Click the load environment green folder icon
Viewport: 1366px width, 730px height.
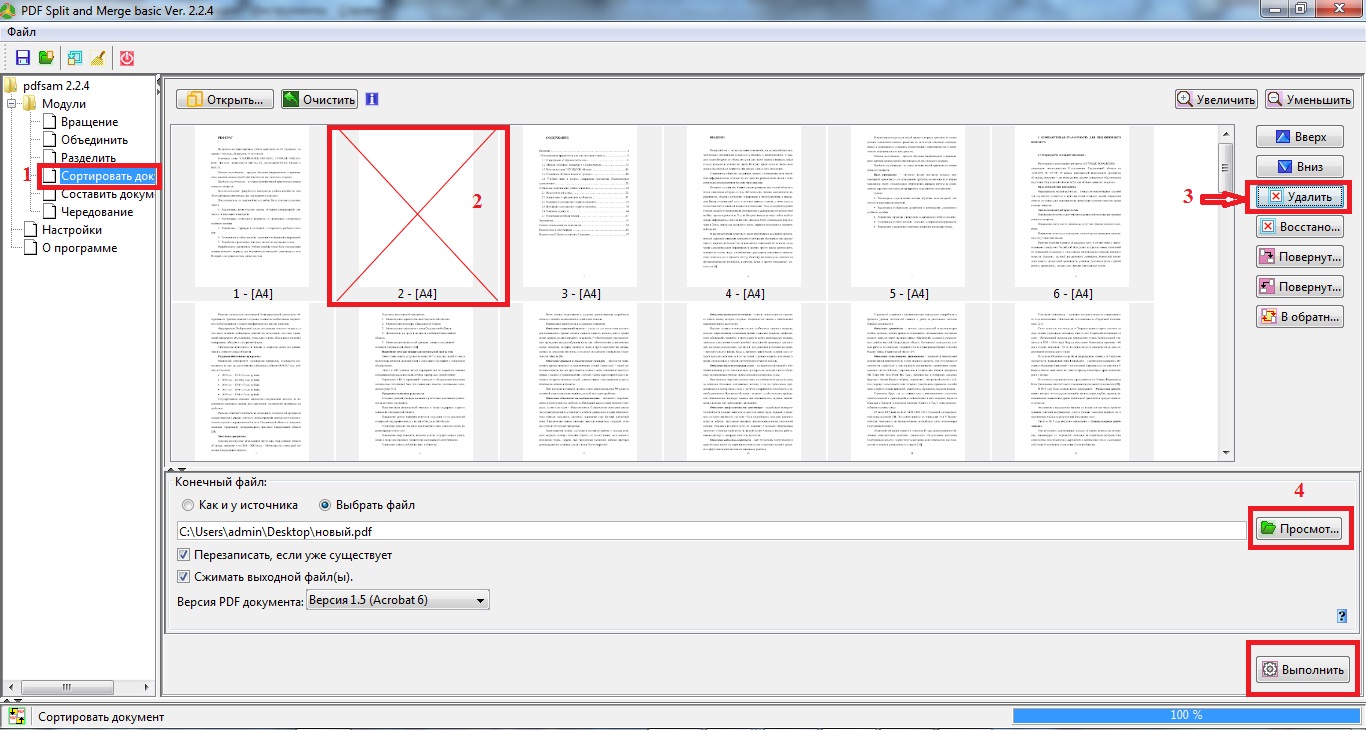[45, 58]
